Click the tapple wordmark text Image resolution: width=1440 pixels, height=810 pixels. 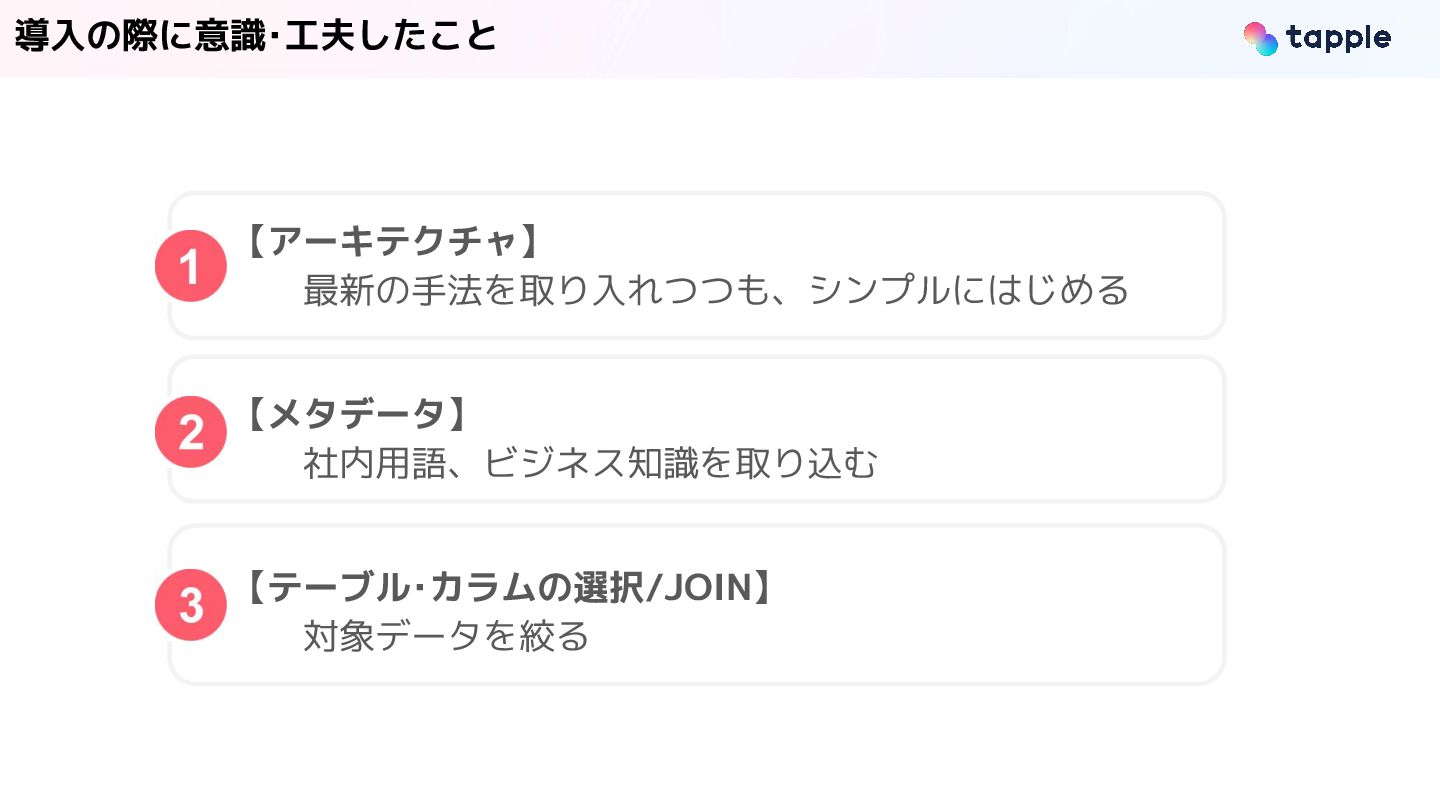coord(1339,38)
